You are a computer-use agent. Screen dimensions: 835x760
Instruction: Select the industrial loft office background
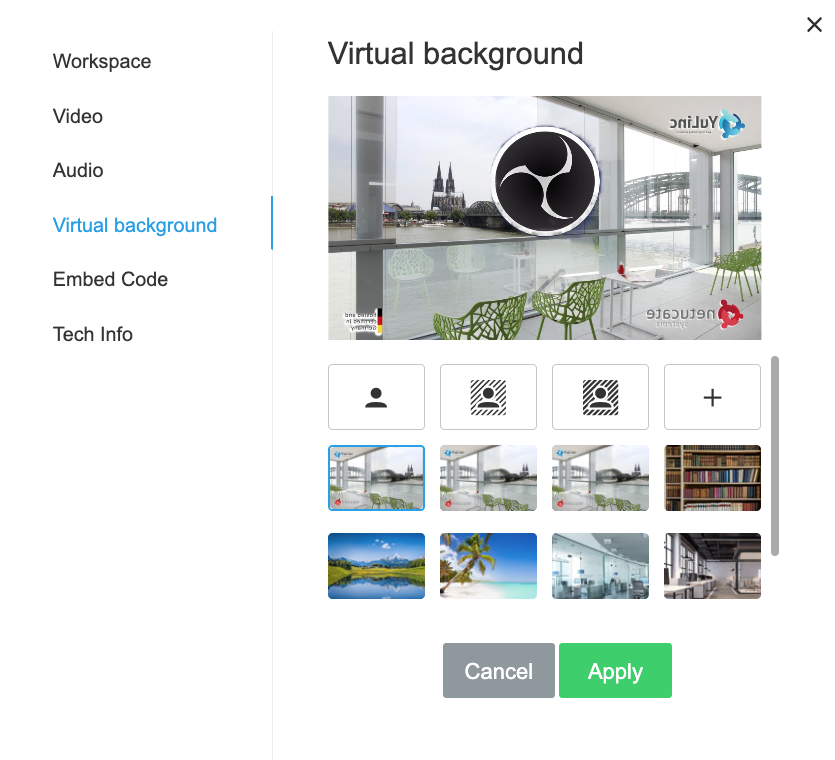point(713,566)
